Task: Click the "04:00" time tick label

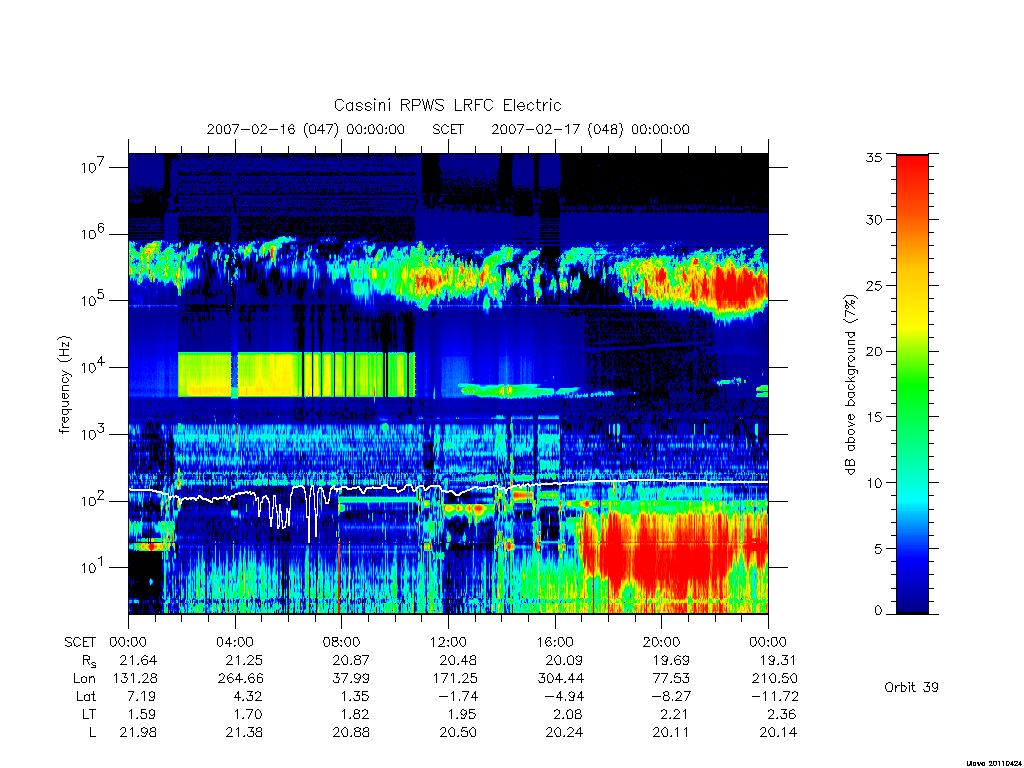Action: (x=234, y=642)
